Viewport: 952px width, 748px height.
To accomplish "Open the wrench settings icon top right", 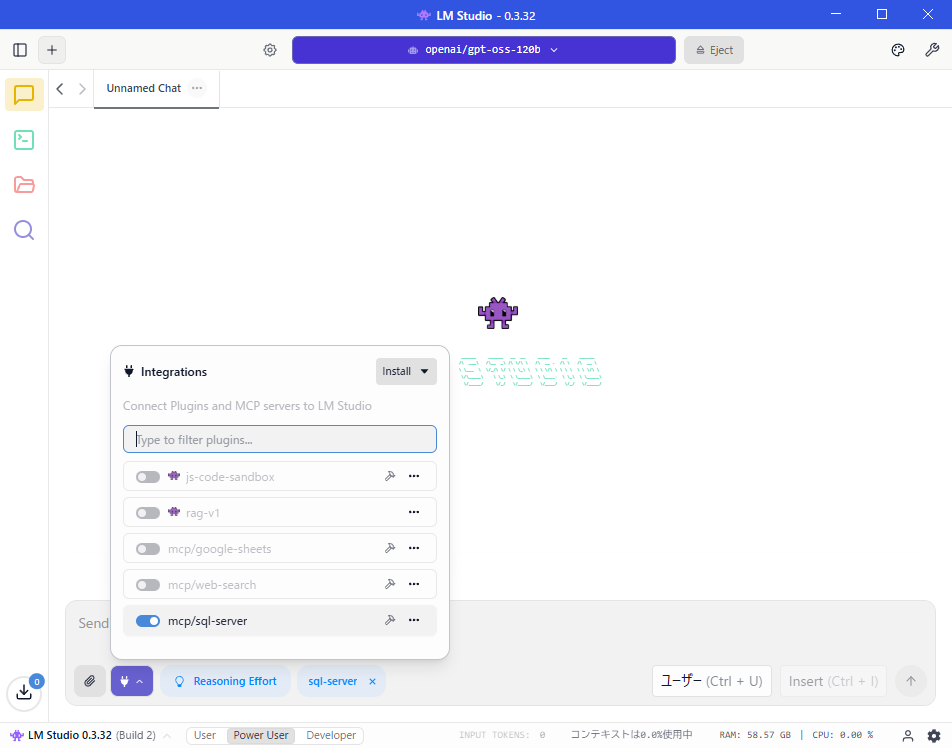I will (x=932, y=50).
